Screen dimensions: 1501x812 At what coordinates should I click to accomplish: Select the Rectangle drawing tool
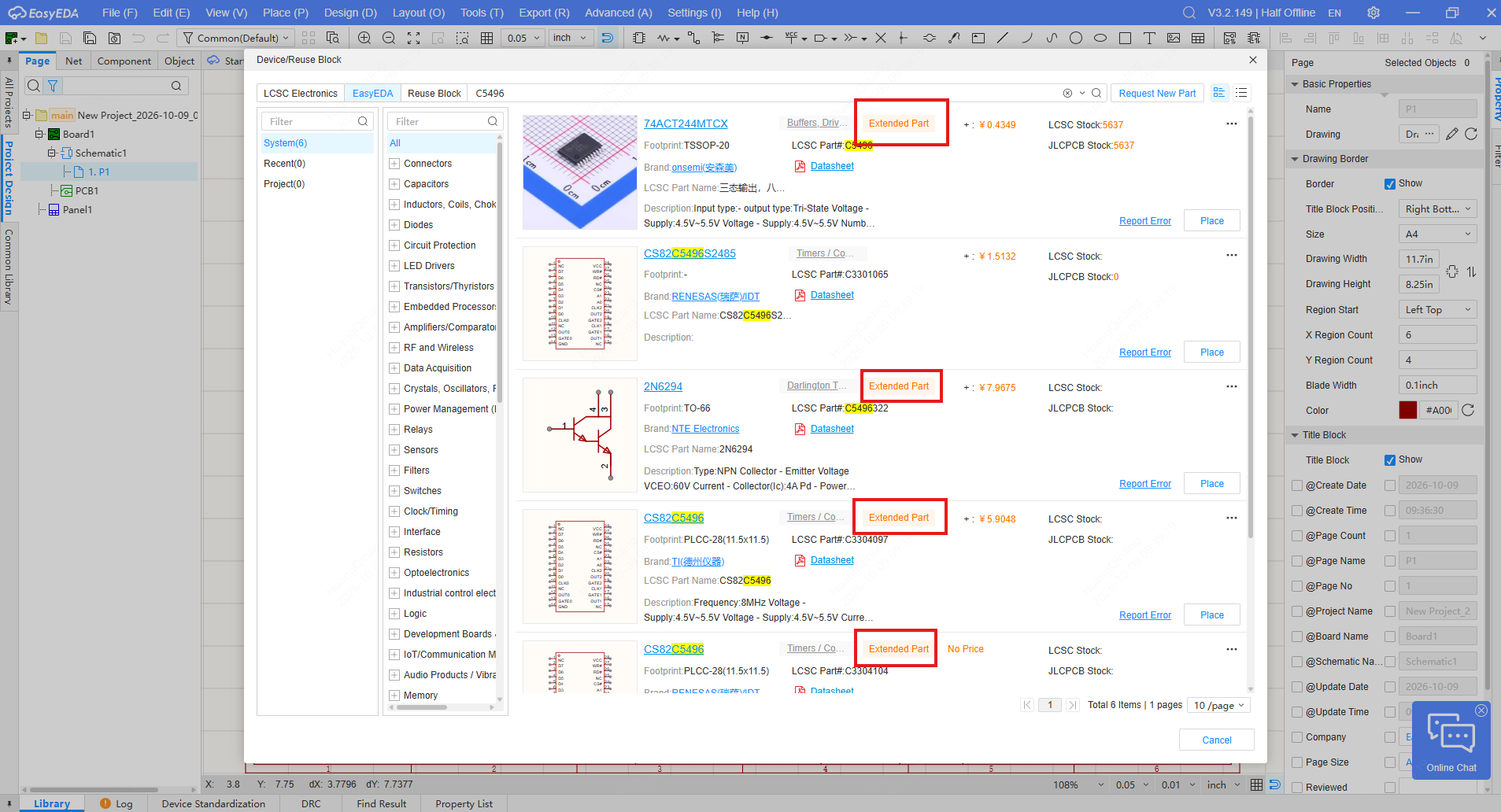coord(1125,38)
